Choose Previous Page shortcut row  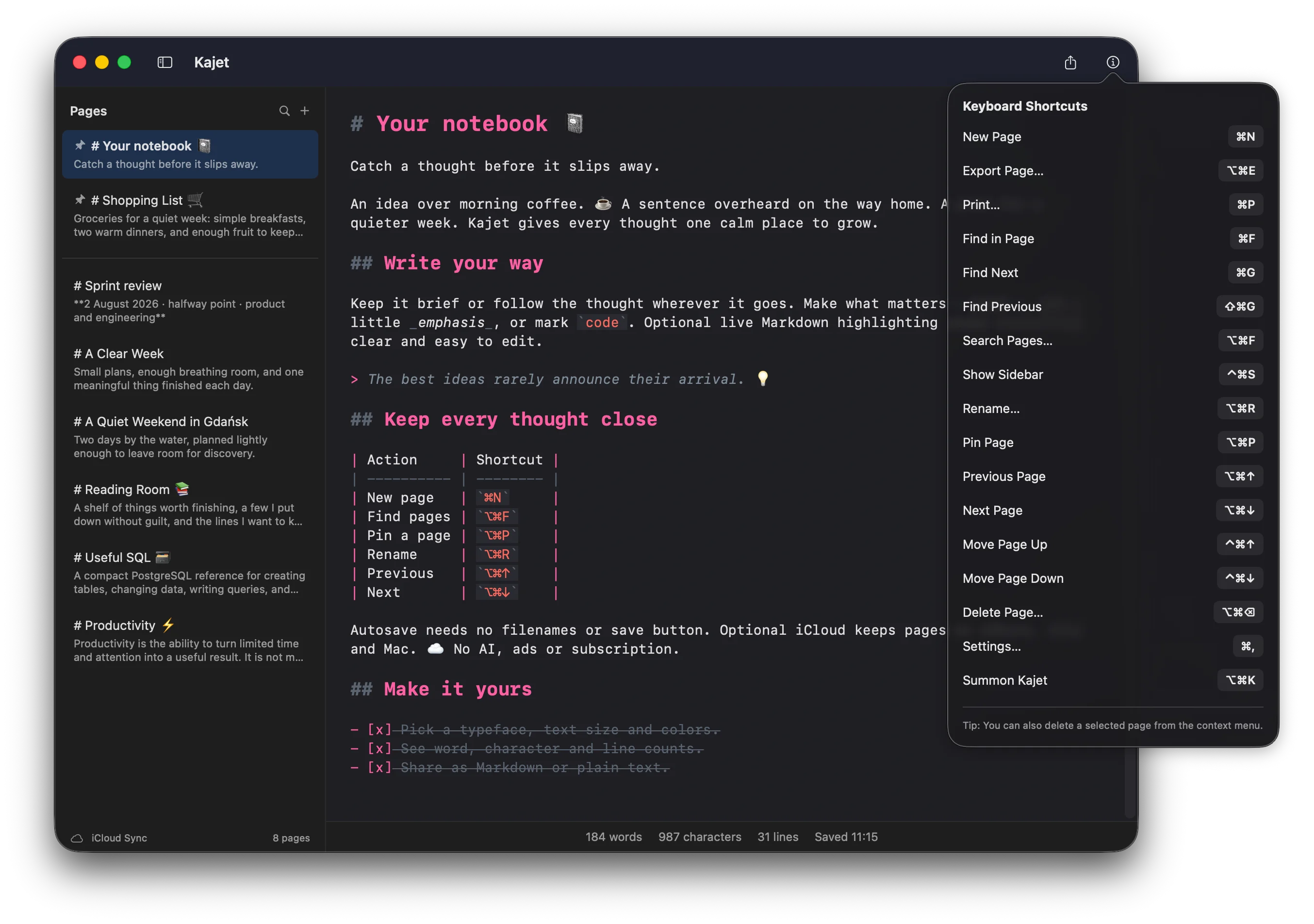[1113, 476]
